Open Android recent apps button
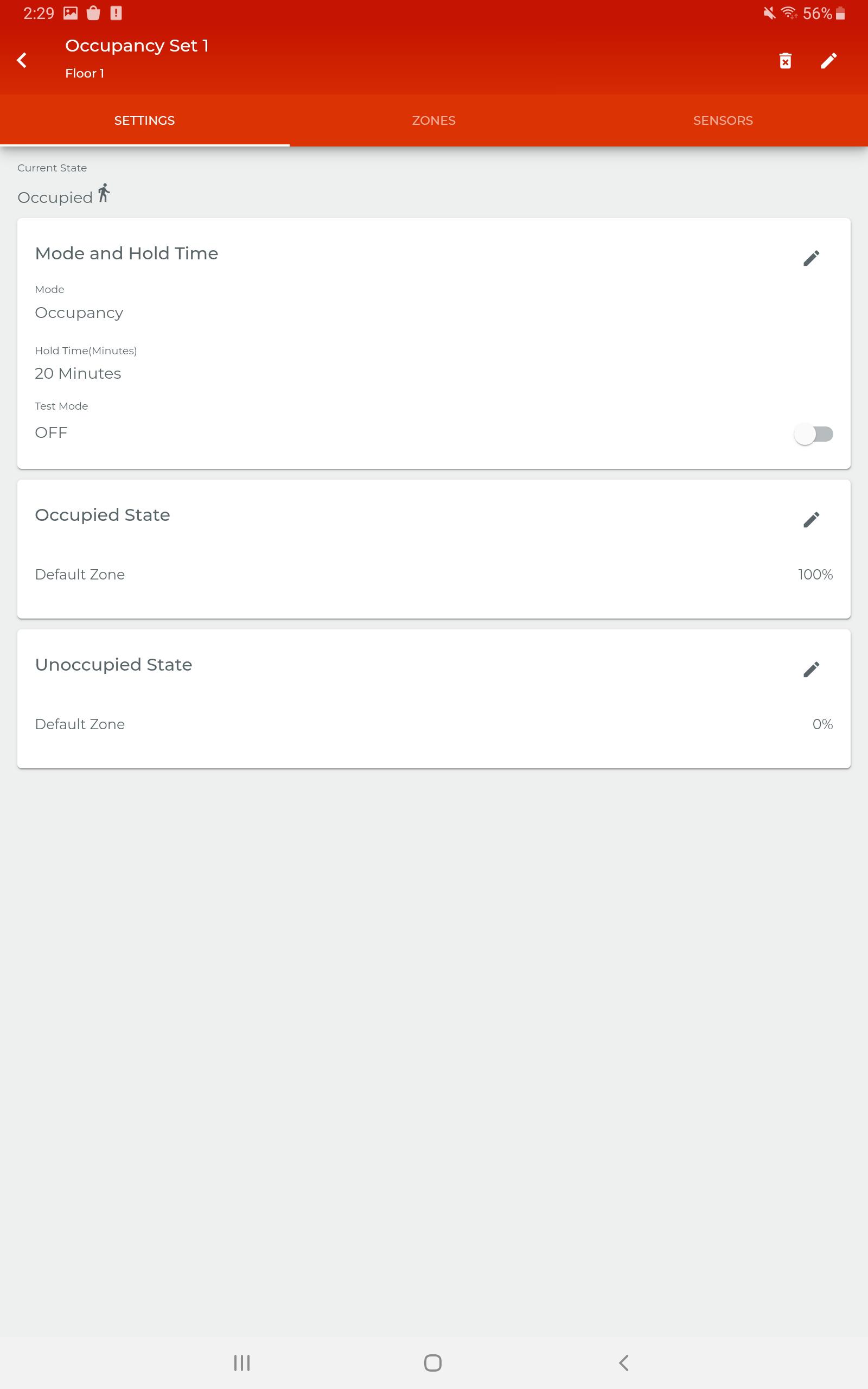 (x=242, y=1362)
